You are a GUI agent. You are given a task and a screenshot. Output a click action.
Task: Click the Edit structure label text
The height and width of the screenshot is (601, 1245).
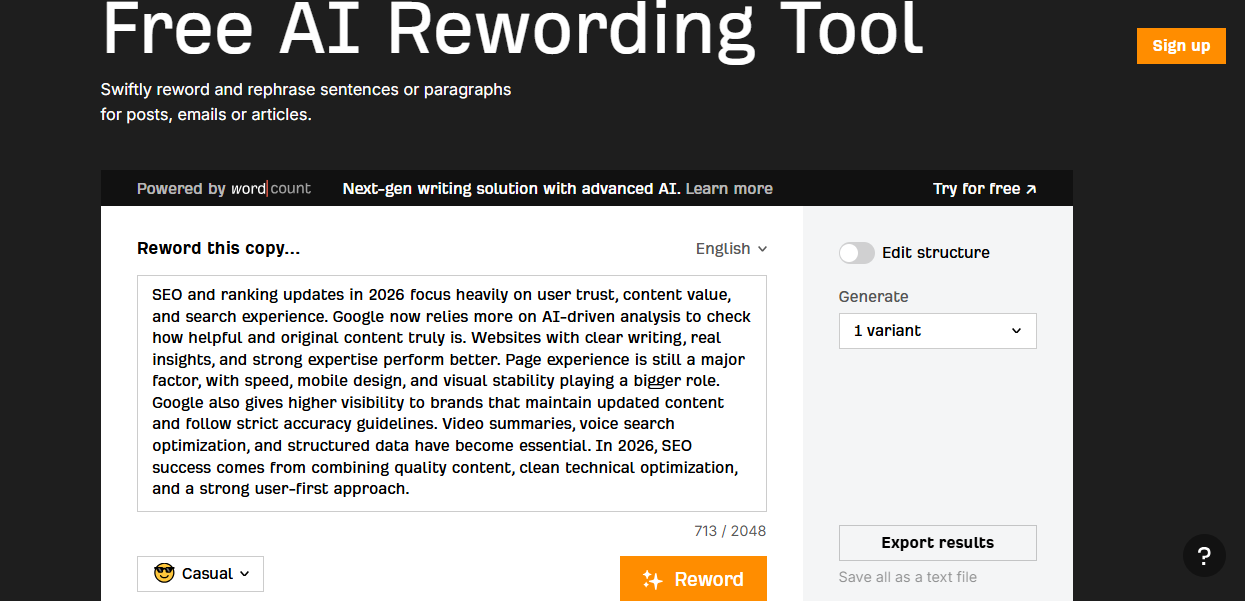tap(935, 253)
